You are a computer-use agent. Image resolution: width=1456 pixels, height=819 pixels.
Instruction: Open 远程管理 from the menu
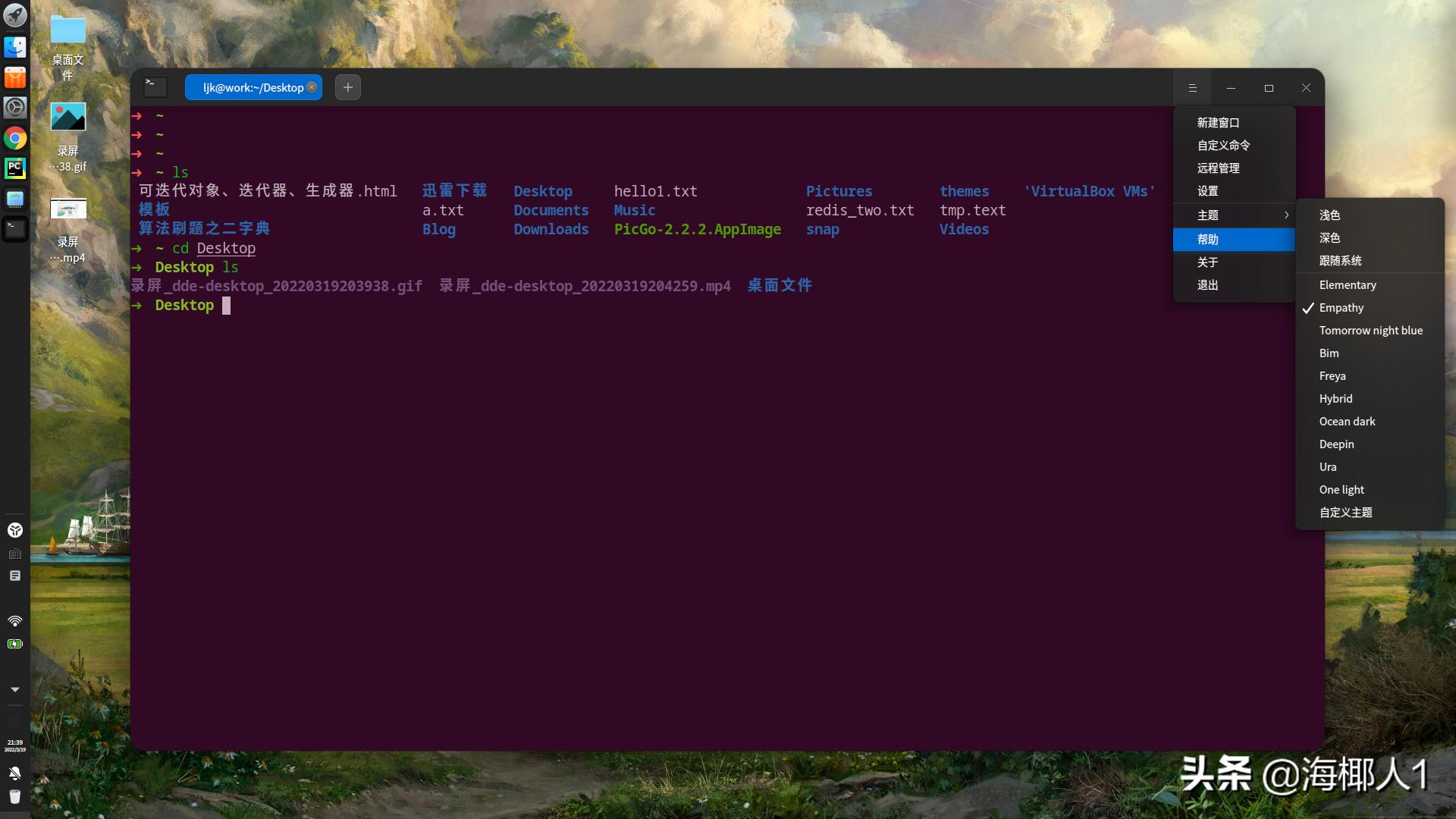coord(1218,168)
